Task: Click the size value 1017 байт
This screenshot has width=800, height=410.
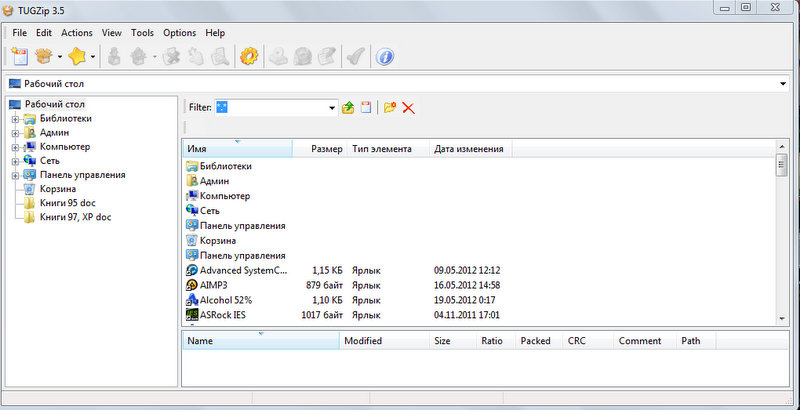Action: click(322, 315)
